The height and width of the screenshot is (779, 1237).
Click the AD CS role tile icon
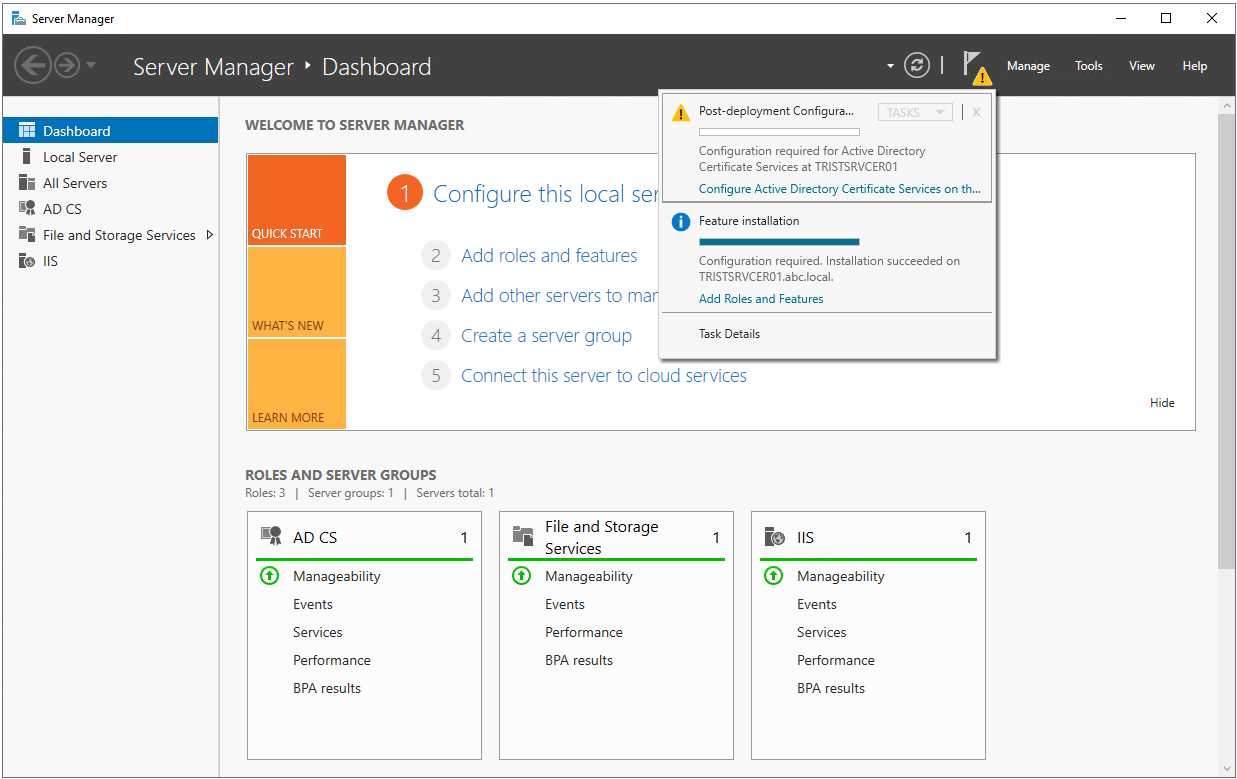coord(271,537)
